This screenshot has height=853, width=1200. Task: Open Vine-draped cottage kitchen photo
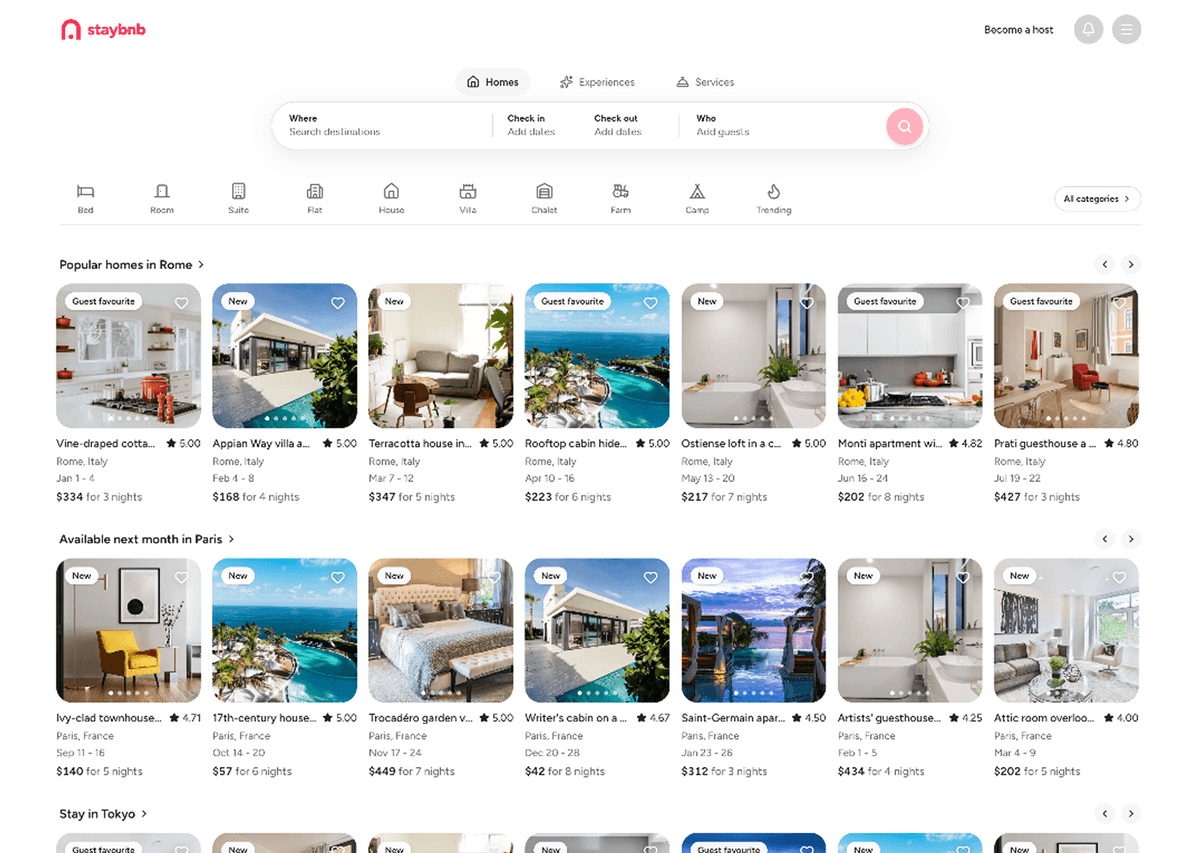128,356
